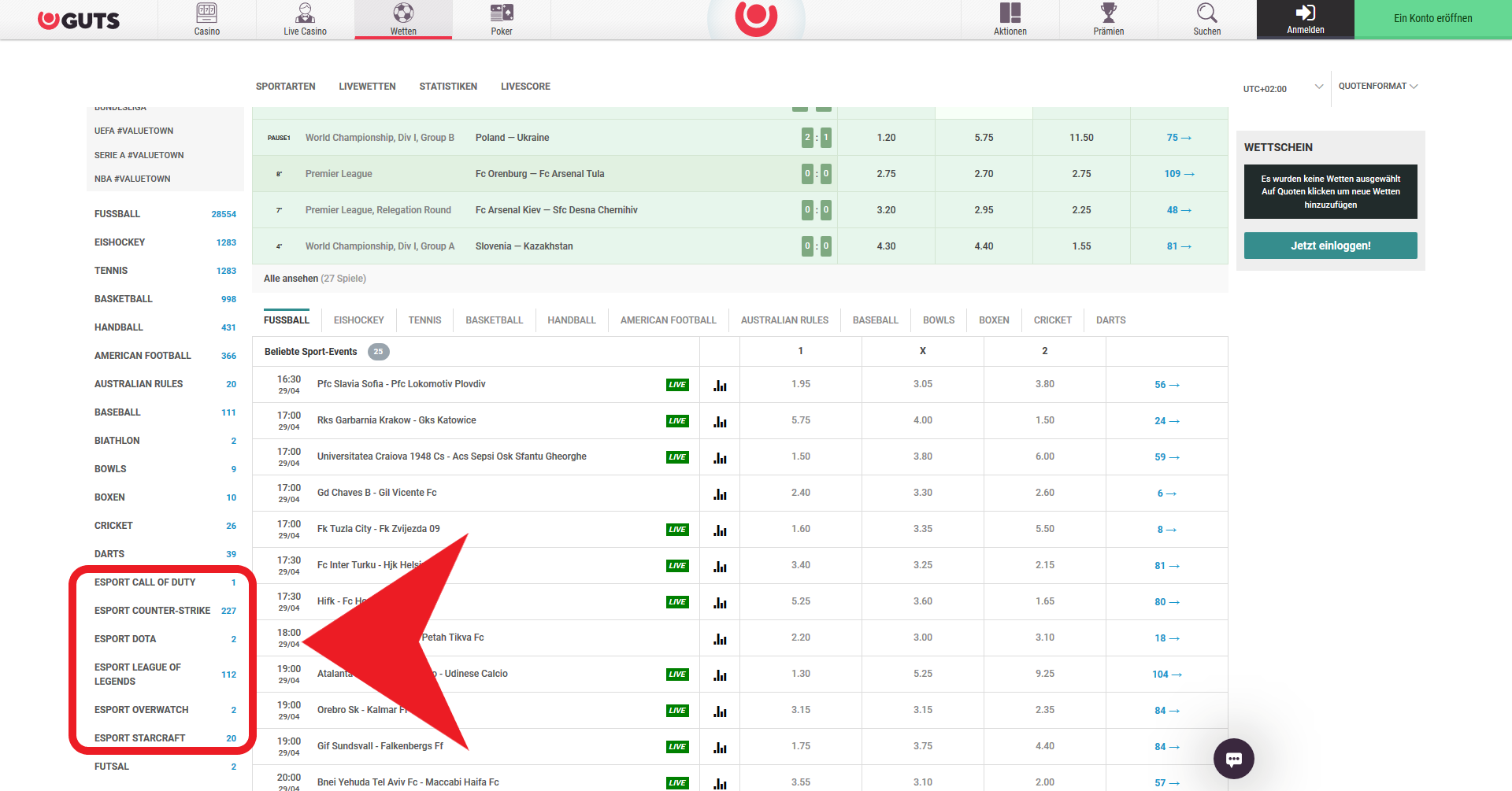This screenshot has width=1512, height=791.
Task: Open statistics for Gif Sundsvall - Falkenbergs match
Action: (x=720, y=747)
